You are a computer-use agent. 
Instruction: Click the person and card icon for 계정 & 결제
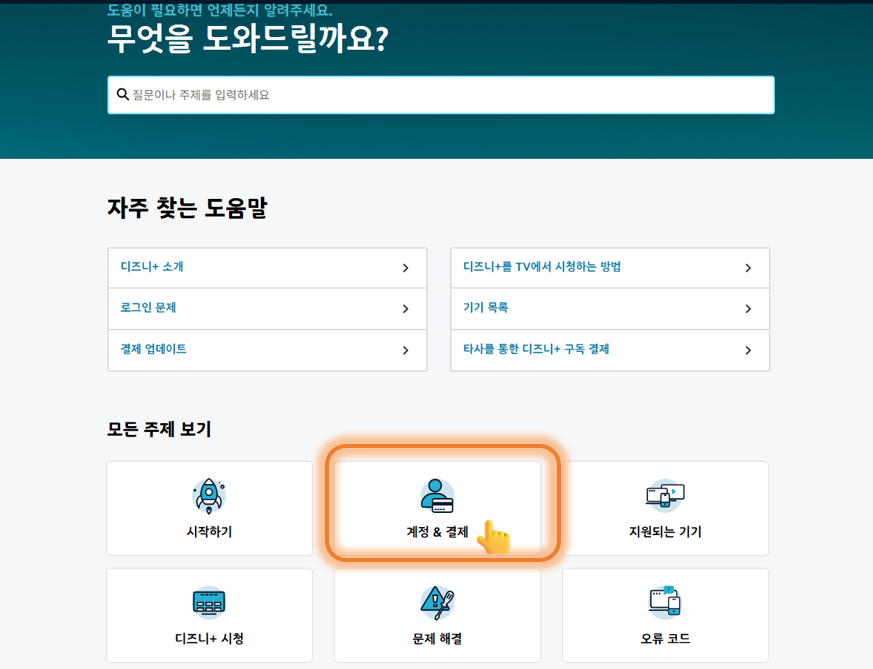click(437, 495)
